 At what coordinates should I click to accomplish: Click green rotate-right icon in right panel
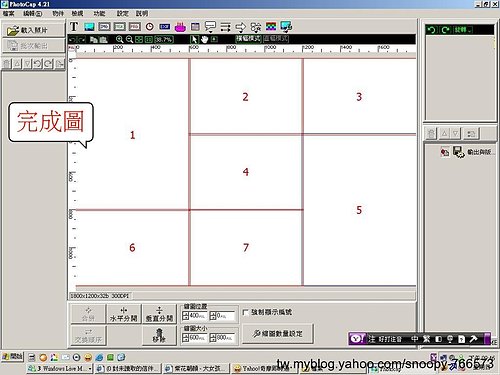point(445,30)
